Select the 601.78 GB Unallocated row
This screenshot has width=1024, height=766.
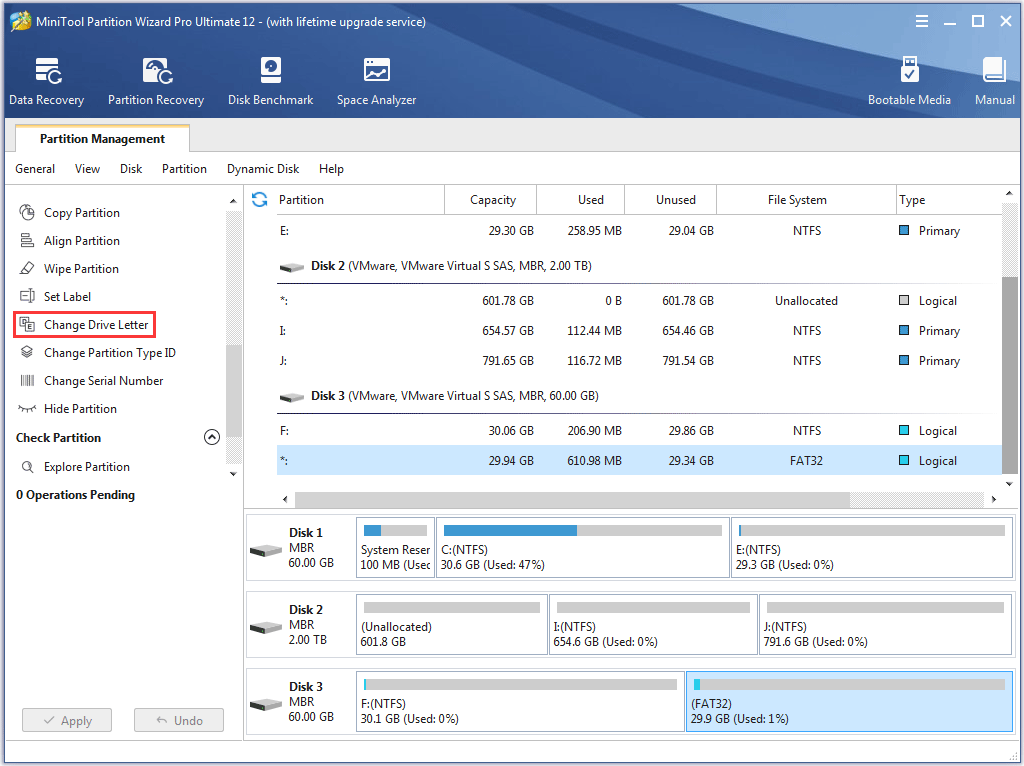[639, 300]
